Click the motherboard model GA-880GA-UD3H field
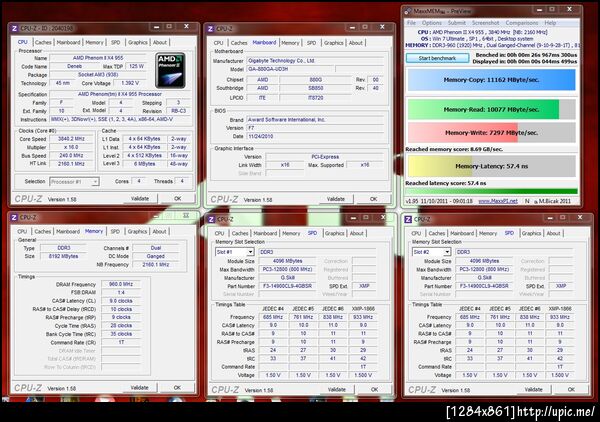Screen dimensions: 600x422 pos(290,69)
